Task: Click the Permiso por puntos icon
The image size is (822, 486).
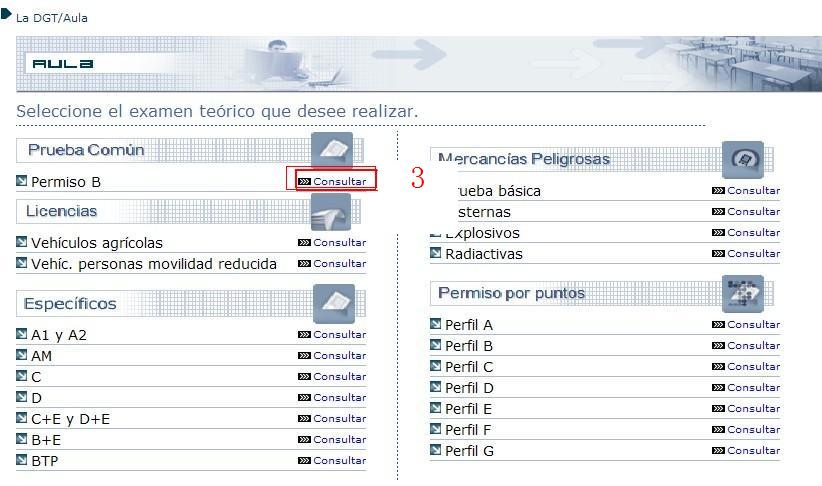Action: pos(742,293)
